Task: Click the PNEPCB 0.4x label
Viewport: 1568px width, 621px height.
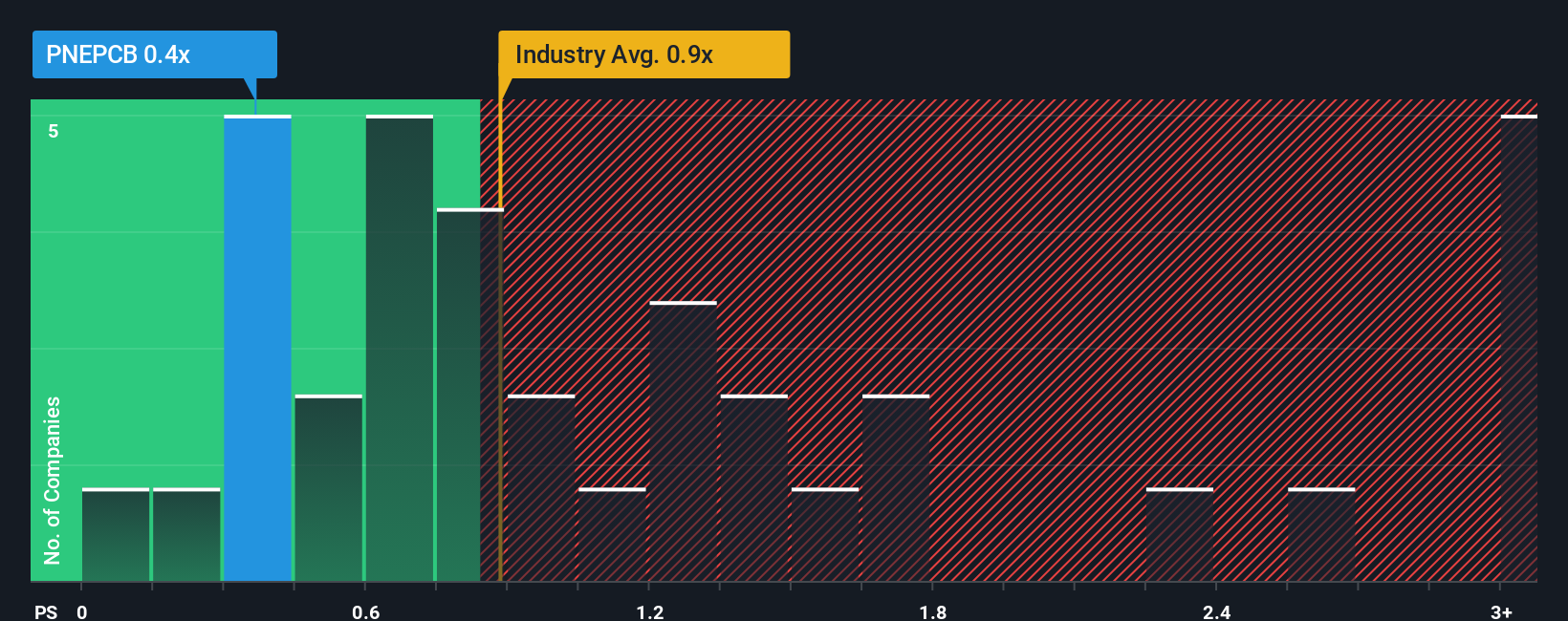Action: [154, 54]
